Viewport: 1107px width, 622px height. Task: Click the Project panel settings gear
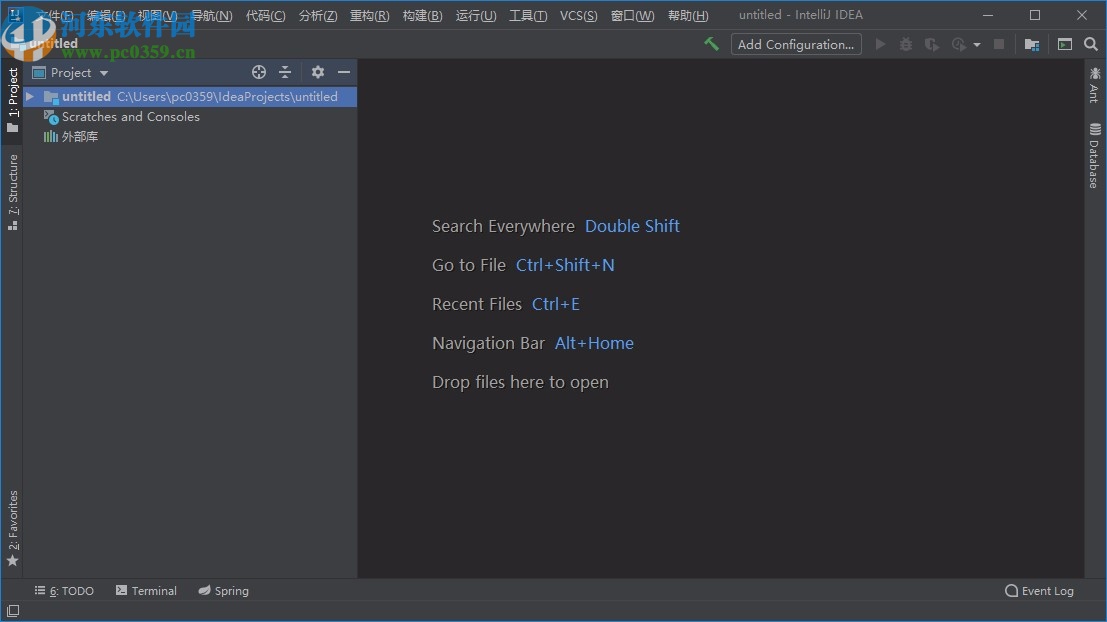tap(317, 72)
